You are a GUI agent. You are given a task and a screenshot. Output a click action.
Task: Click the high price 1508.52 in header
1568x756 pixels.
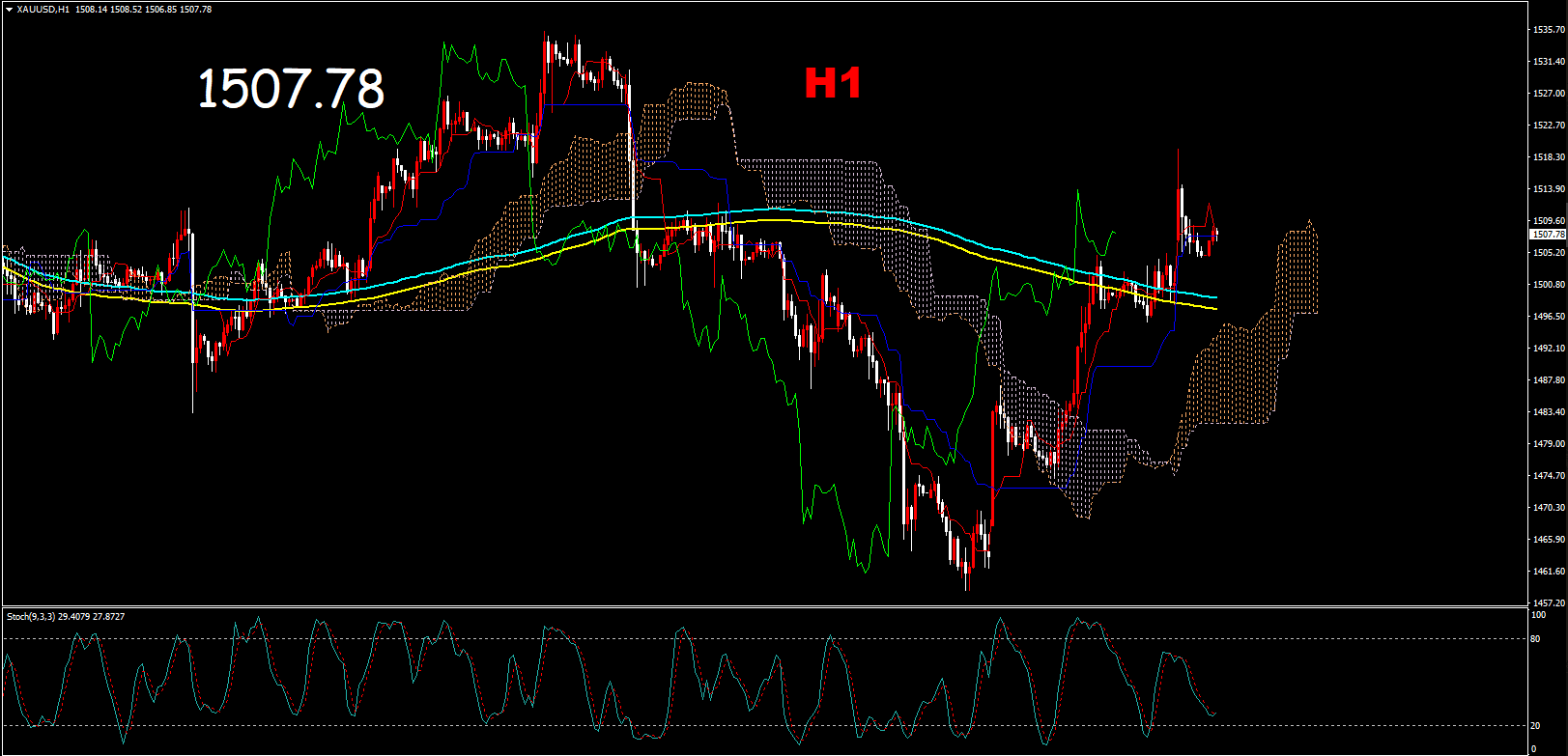(126, 10)
